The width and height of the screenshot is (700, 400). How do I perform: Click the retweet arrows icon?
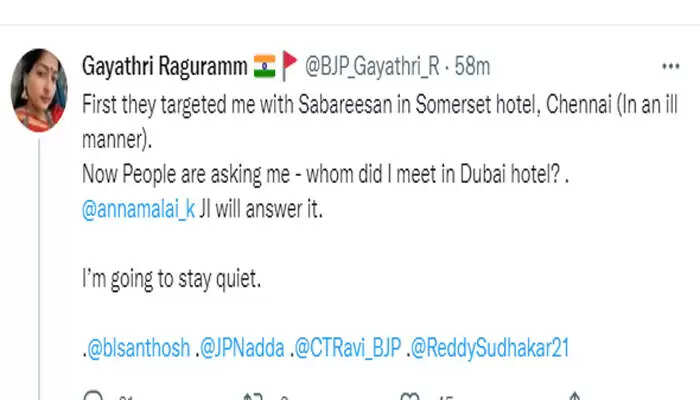(x=256, y=397)
